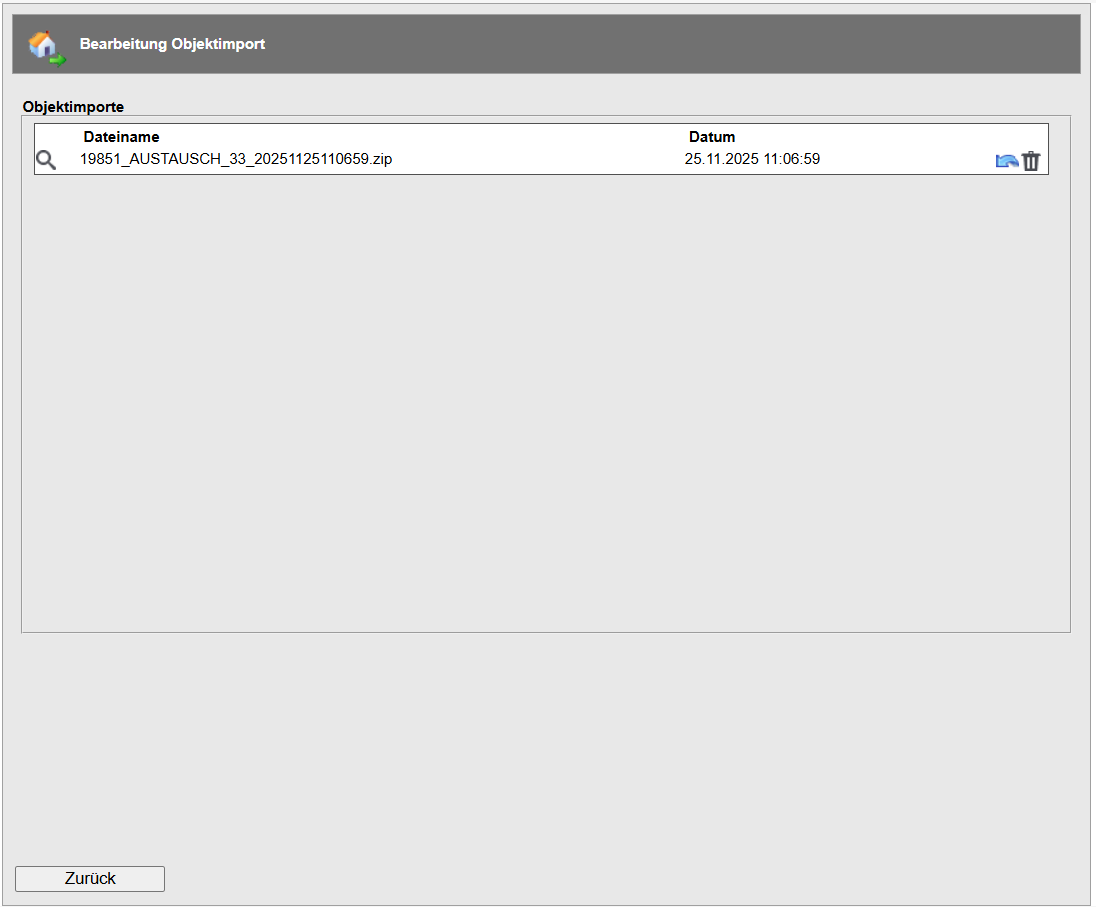Click the Datum column header
1096x907 pixels.
point(712,137)
